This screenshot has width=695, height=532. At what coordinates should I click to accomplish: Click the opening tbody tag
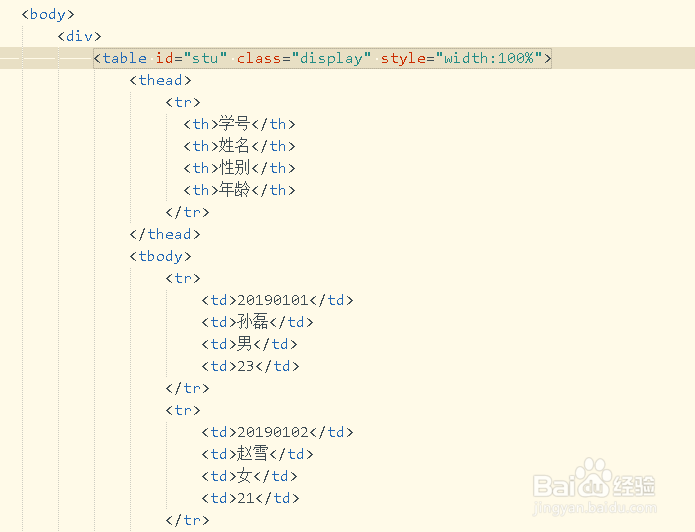coord(160,256)
